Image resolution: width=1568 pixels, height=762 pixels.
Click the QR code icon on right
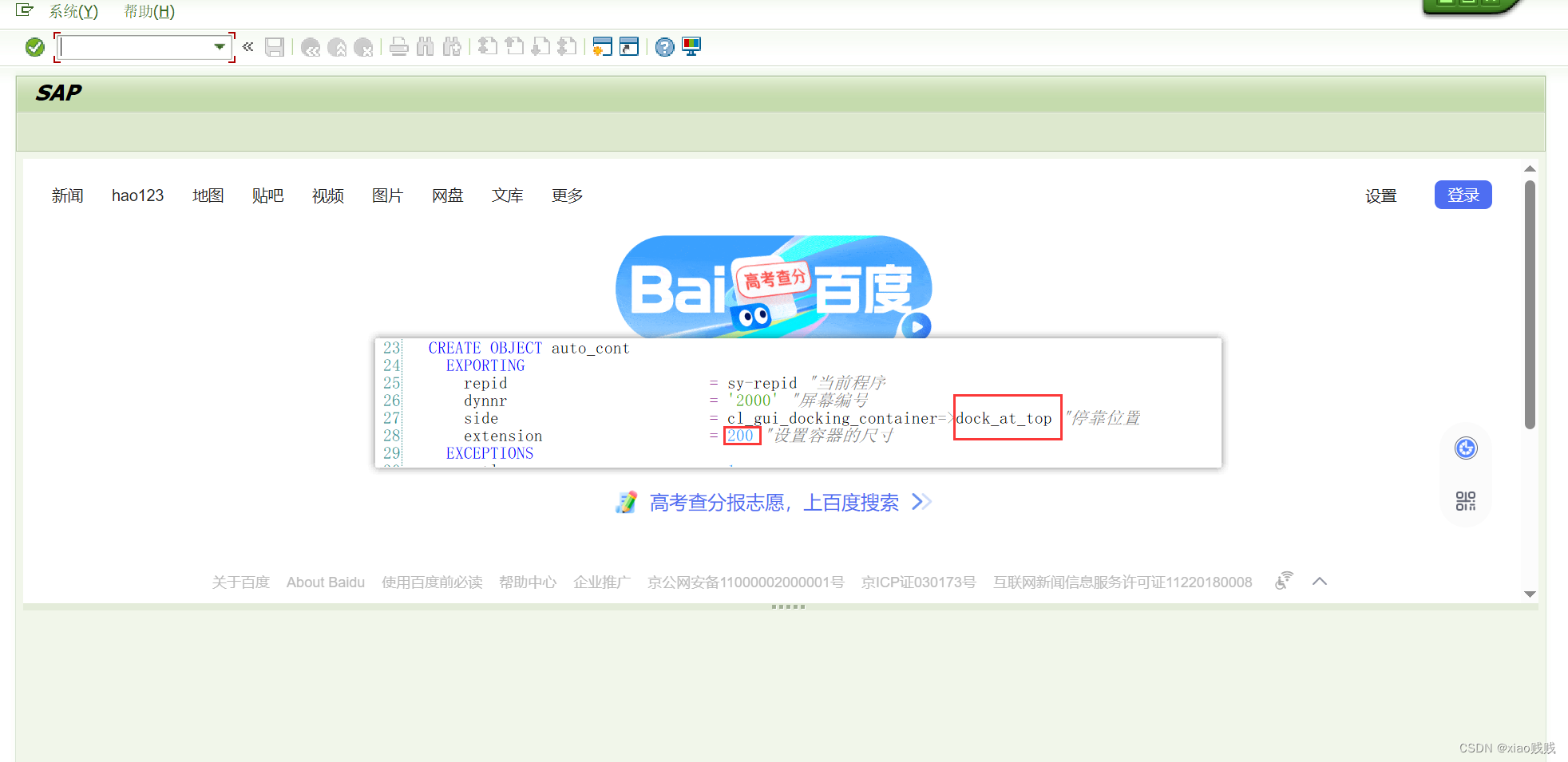(x=1466, y=501)
